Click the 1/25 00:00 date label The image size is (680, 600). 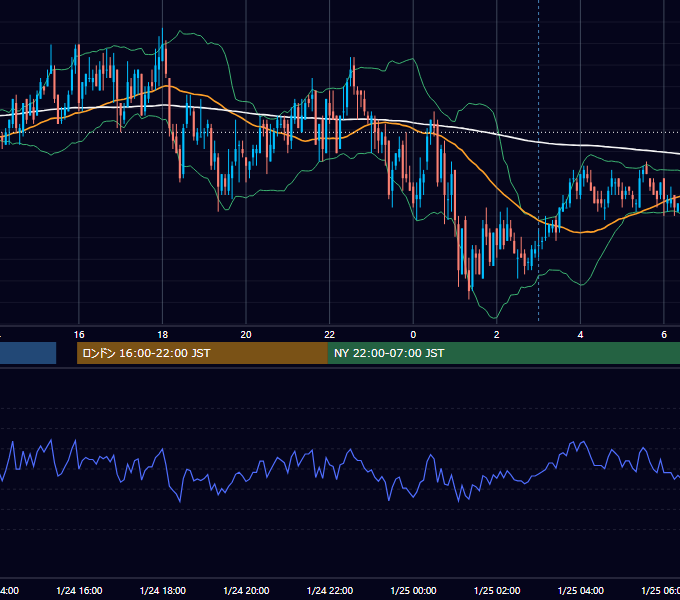click(x=413, y=590)
